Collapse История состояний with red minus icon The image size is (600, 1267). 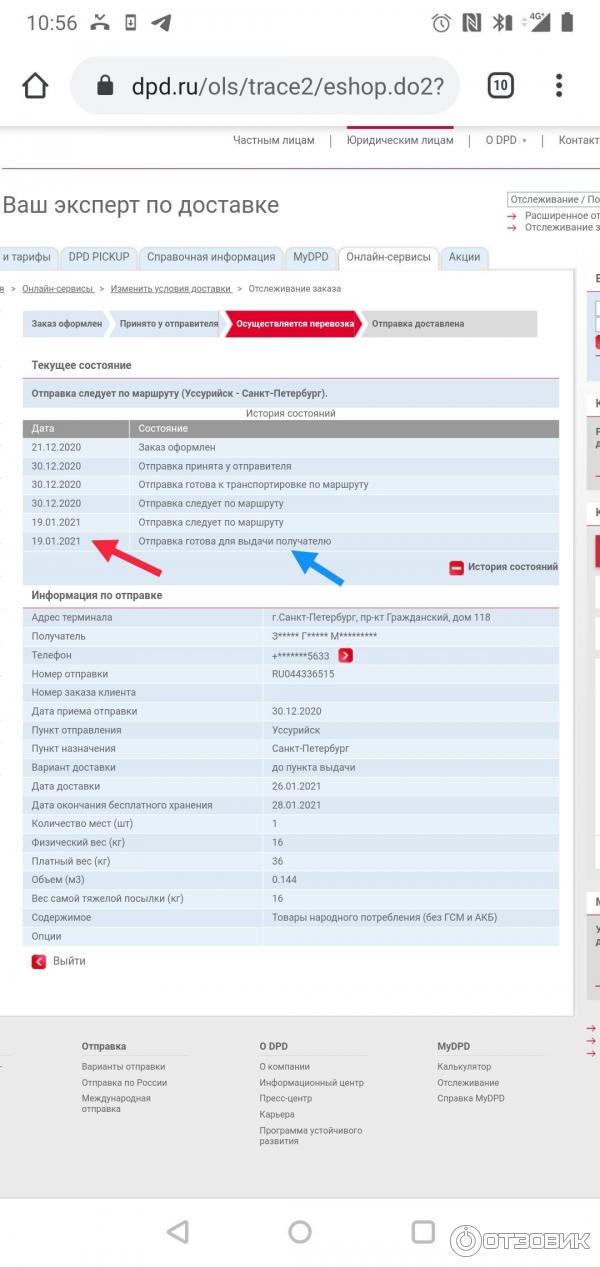tap(456, 567)
